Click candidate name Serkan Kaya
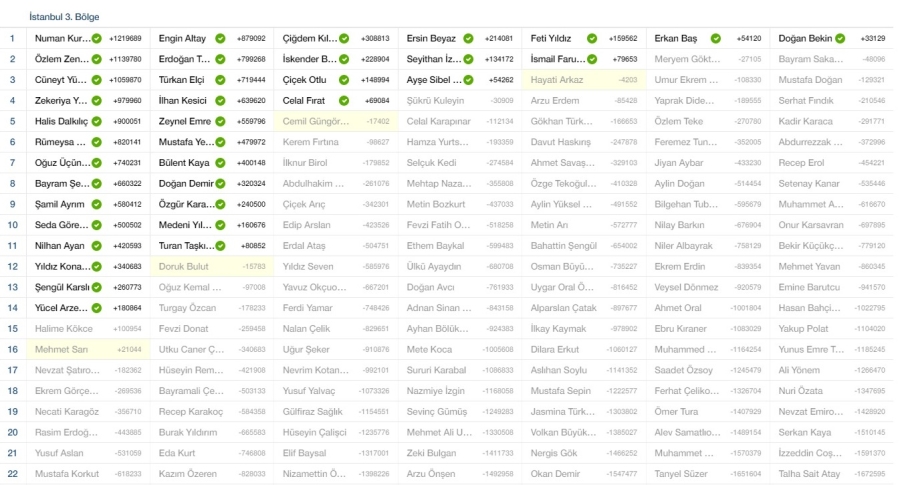Viewport: 900px width, 485px height. pos(805,432)
